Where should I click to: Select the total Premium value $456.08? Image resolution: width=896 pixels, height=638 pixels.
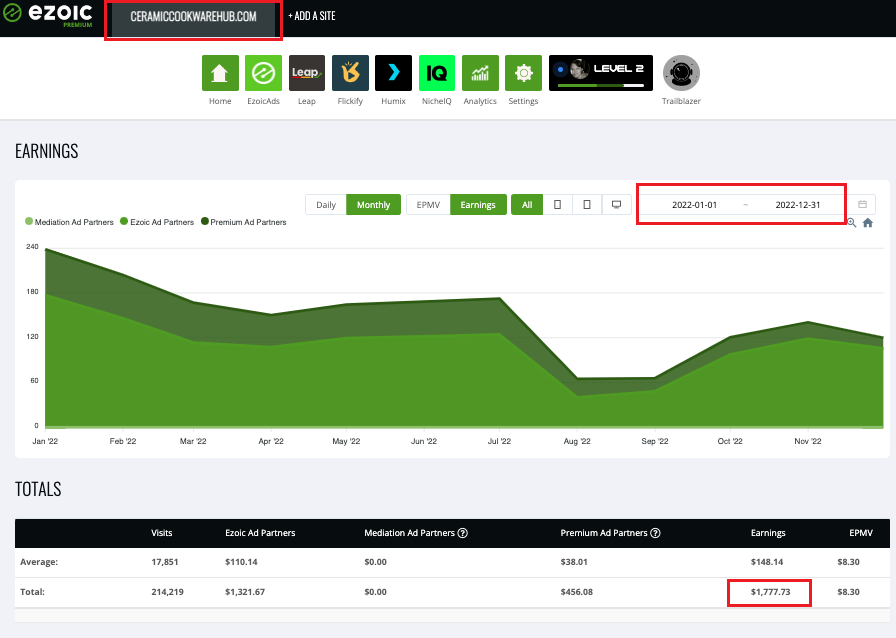pos(577,592)
